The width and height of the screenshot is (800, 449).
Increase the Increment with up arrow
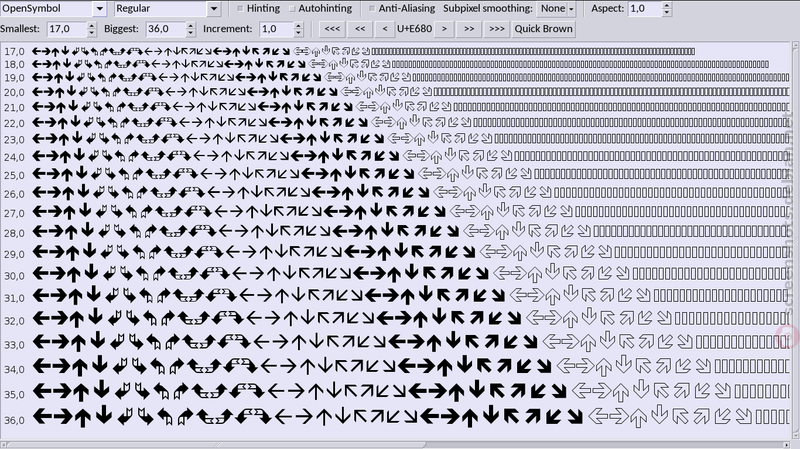(x=298, y=26)
